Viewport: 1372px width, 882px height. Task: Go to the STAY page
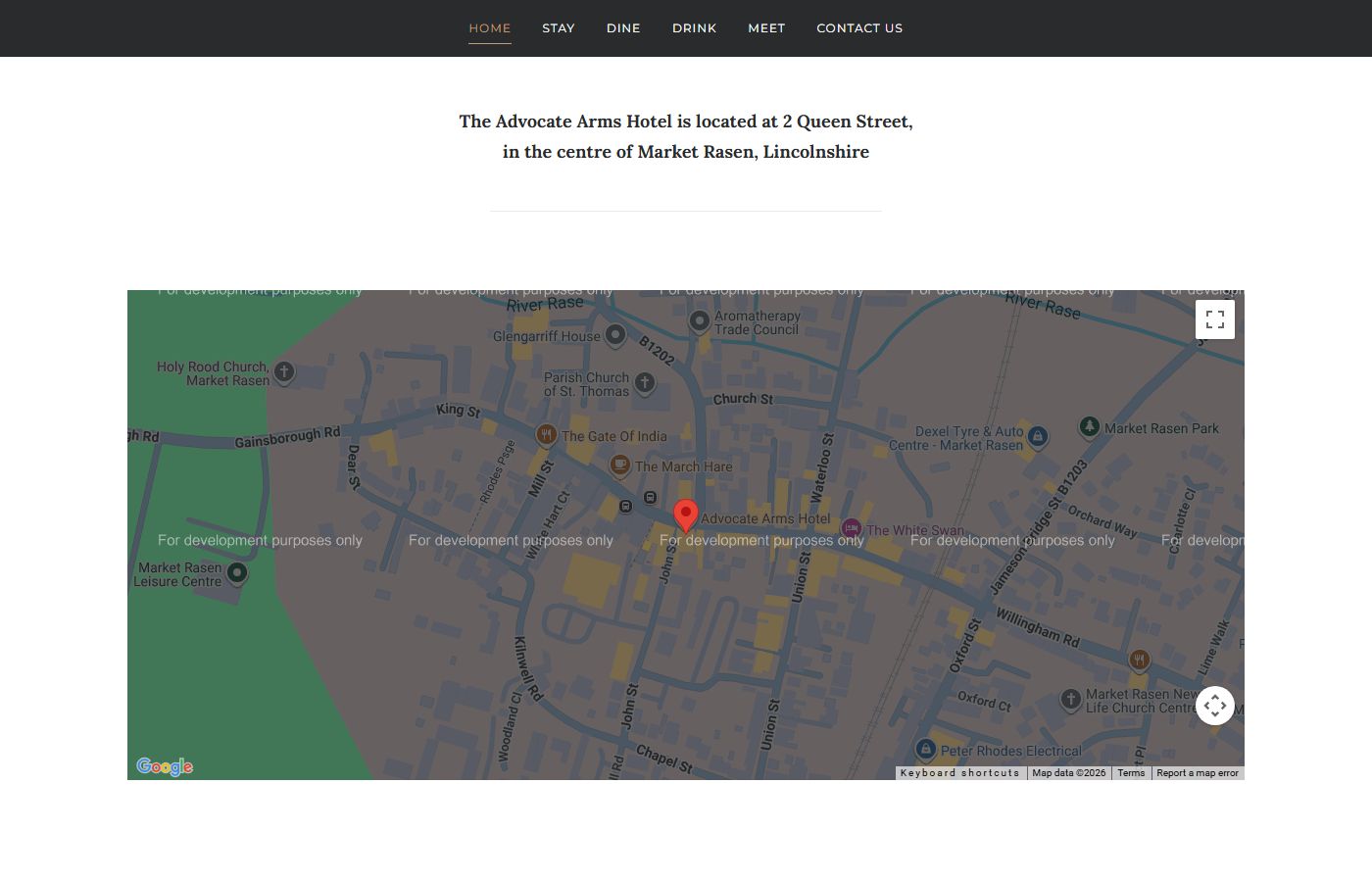(559, 28)
